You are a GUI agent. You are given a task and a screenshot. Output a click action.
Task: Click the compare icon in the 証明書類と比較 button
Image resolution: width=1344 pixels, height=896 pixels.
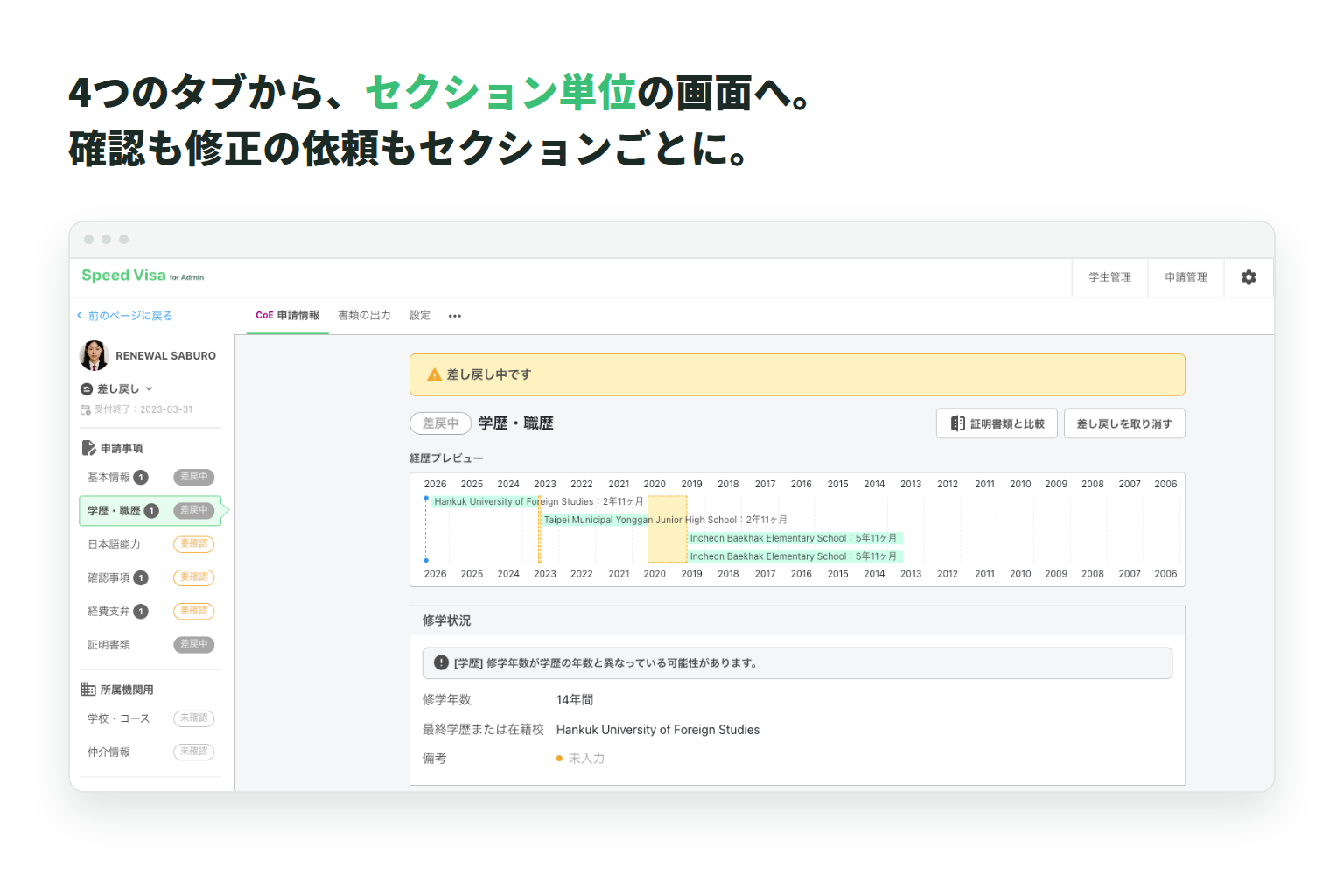point(958,423)
